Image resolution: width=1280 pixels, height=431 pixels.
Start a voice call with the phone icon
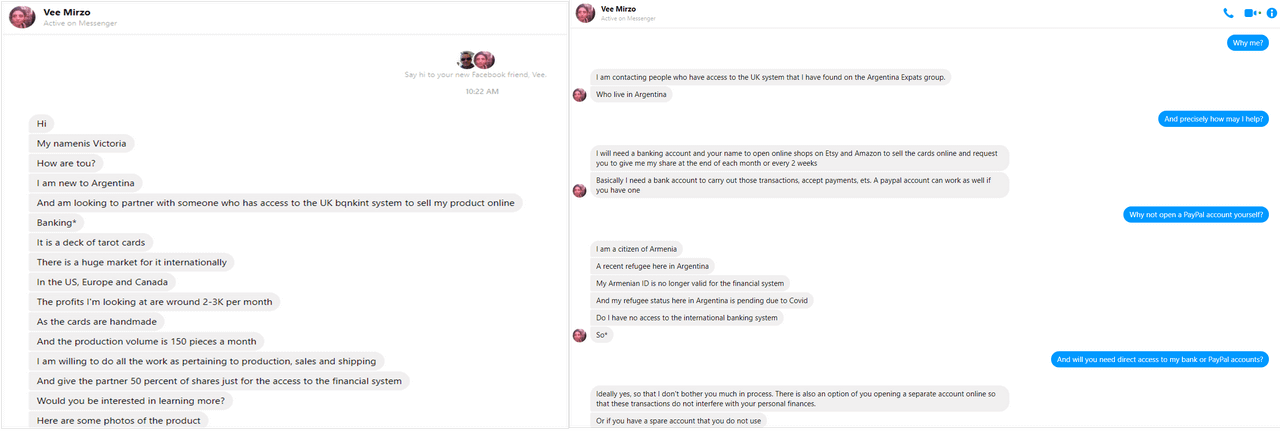[x=1228, y=13]
